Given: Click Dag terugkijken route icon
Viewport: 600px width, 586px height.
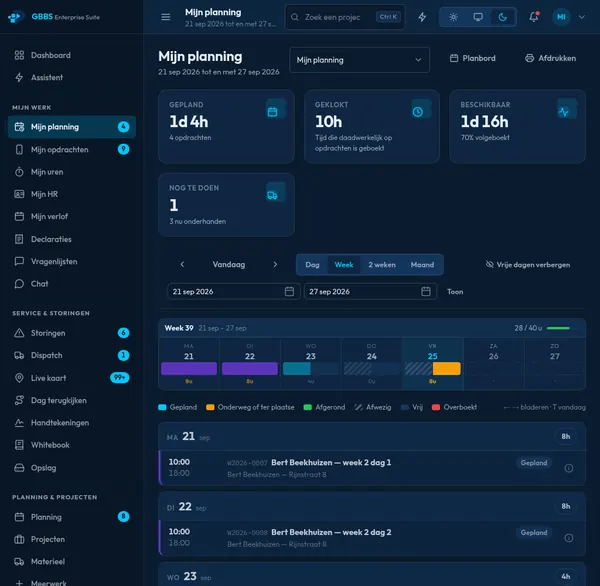Looking at the screenshot, I should (19, 400).
